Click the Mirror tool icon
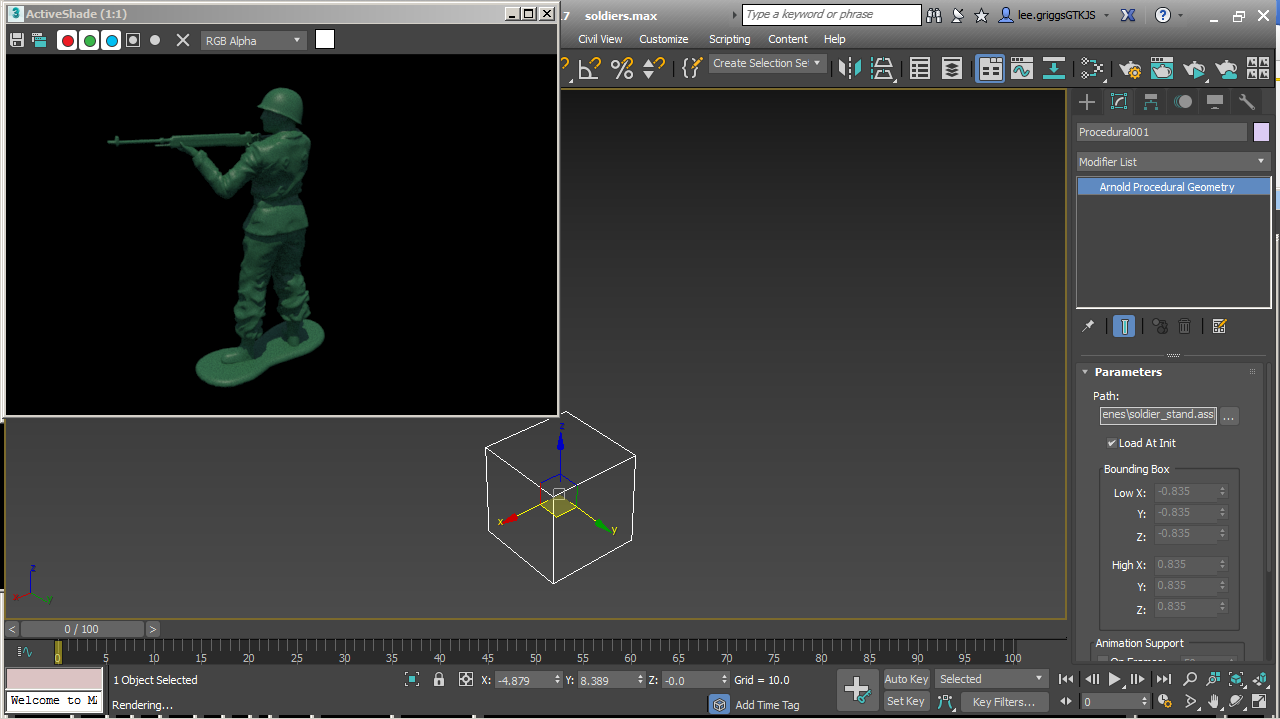The height and width of the screenshot is (719, 1280). tap(849, 68)
